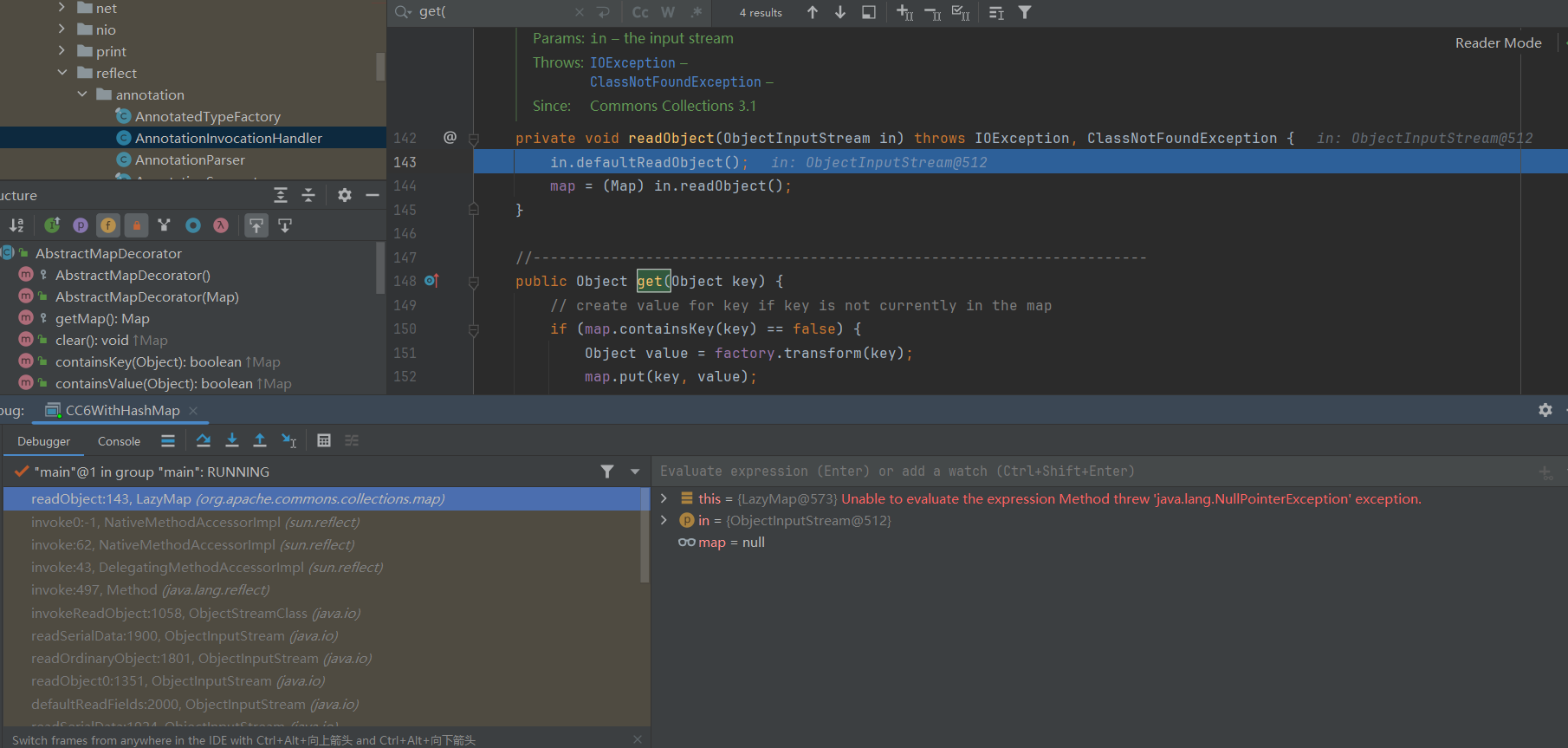Toggle whole words (W) search option
1568x748 pixels.
click(668, 12)
